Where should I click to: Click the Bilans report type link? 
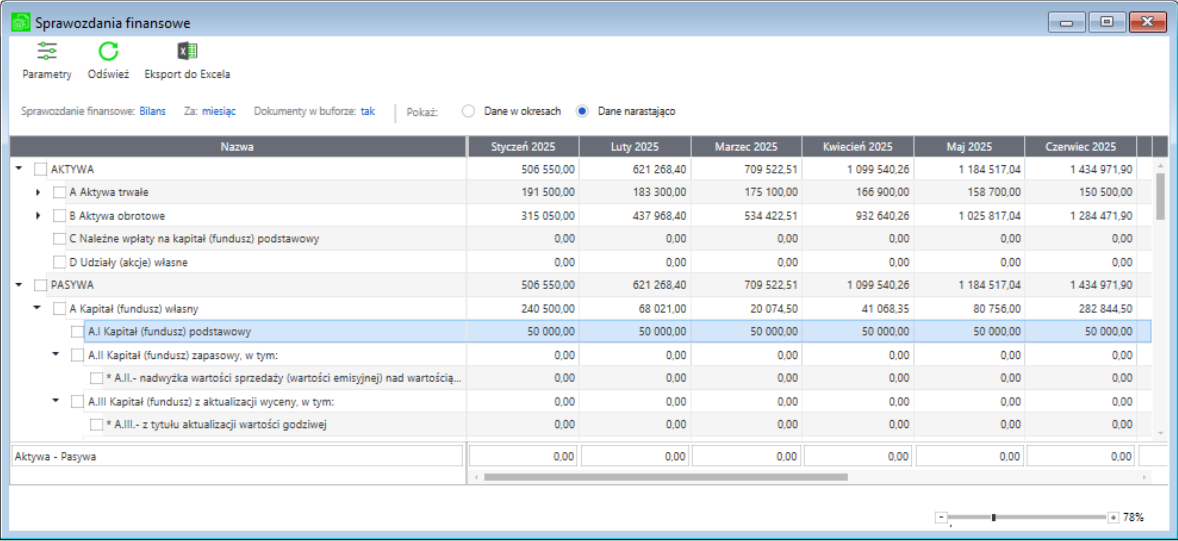coord(152,111)
